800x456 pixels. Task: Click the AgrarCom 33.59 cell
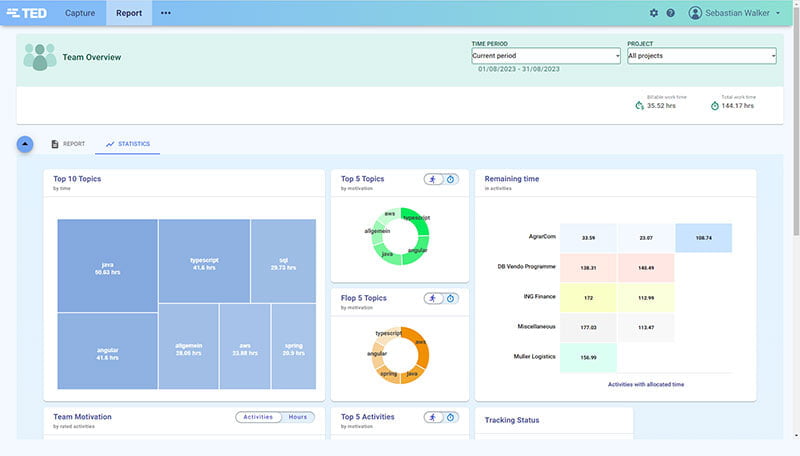(588, 238)
